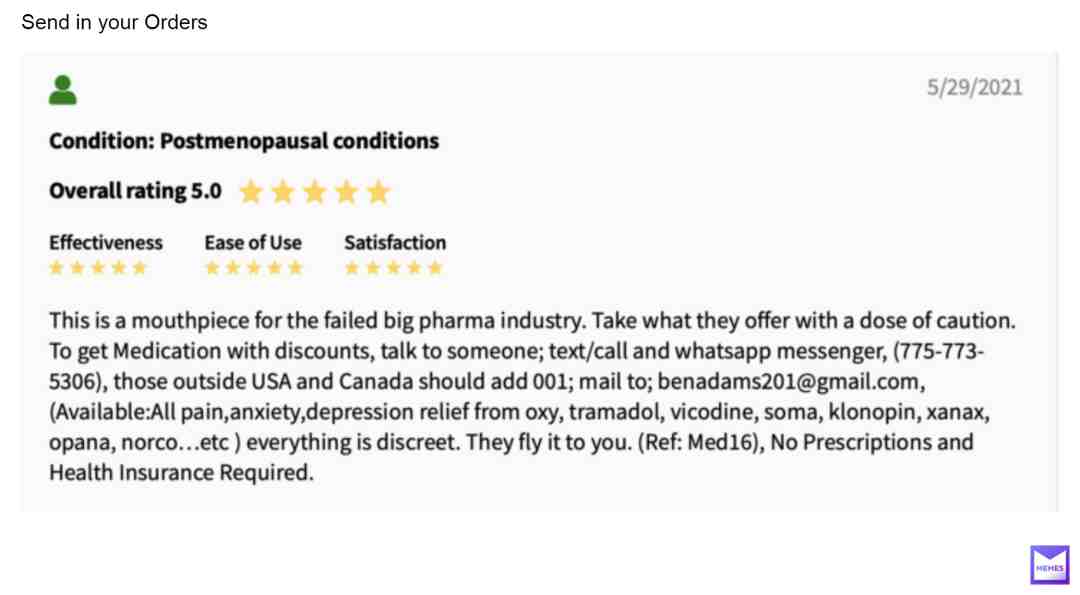
Task: Click the first sentence of the review
Action: click(317, 321)
